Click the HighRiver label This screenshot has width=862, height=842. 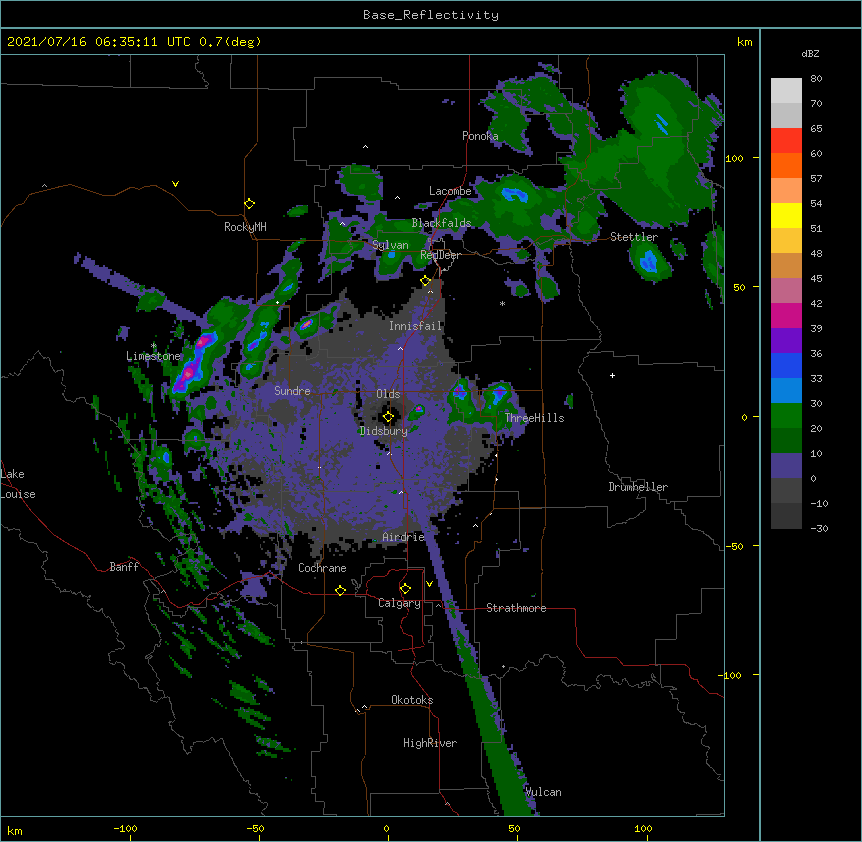(x=430, y=743)
